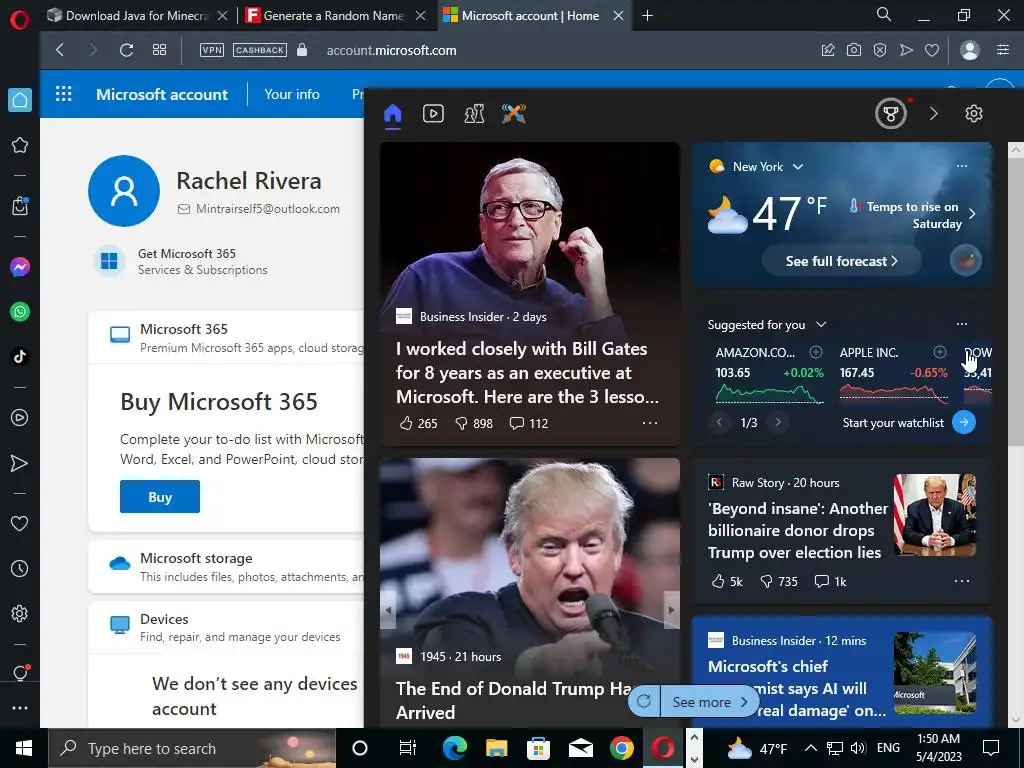This screenshot has height=768, width=1024.
Task: Open the rewards trophy icon
Action: 891,114
